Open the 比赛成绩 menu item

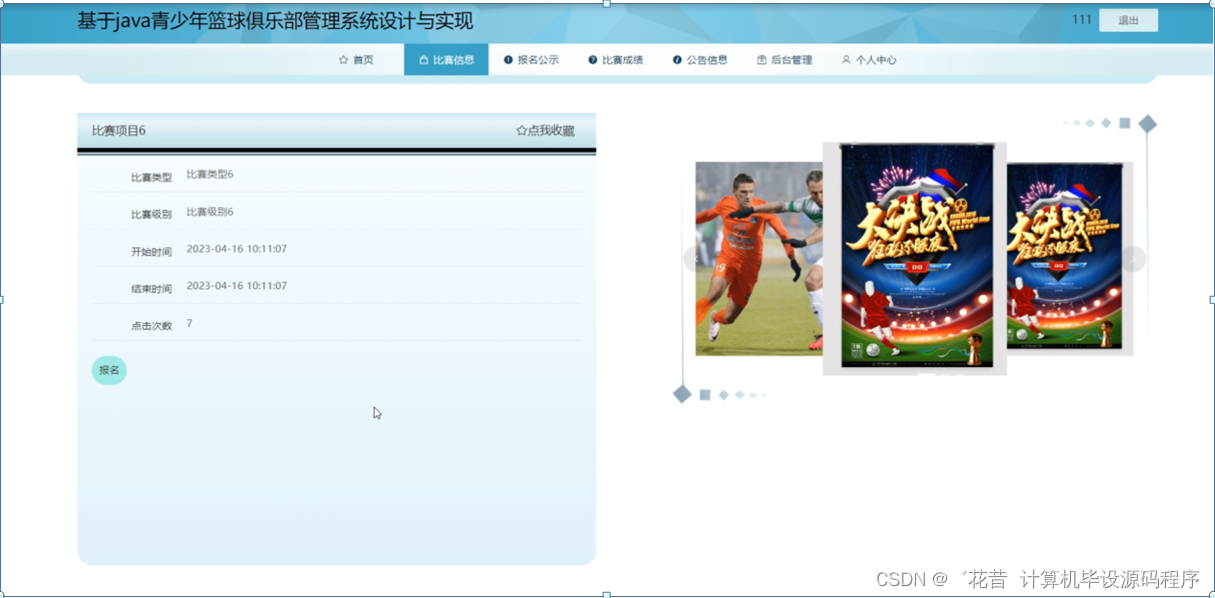pyautogui.click(x=615, y=60)
